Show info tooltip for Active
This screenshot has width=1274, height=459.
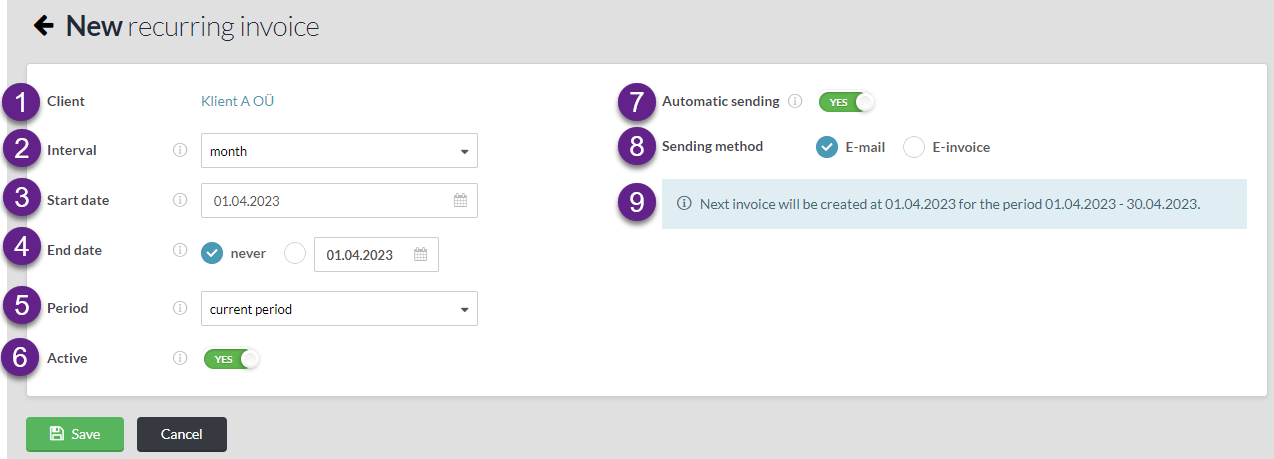[180, 358]
